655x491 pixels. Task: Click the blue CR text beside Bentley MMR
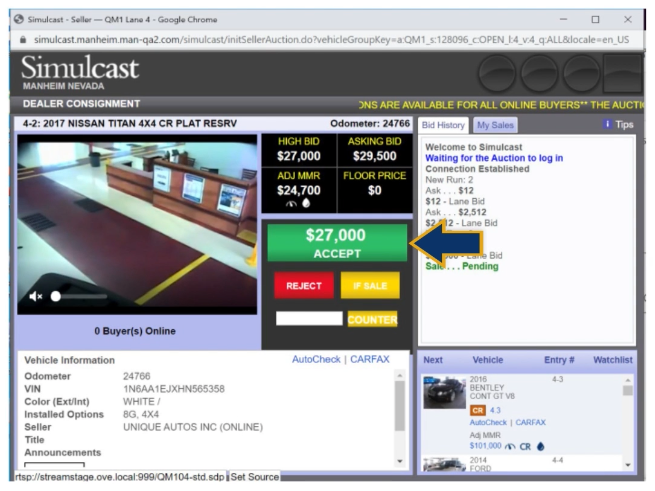525,447
